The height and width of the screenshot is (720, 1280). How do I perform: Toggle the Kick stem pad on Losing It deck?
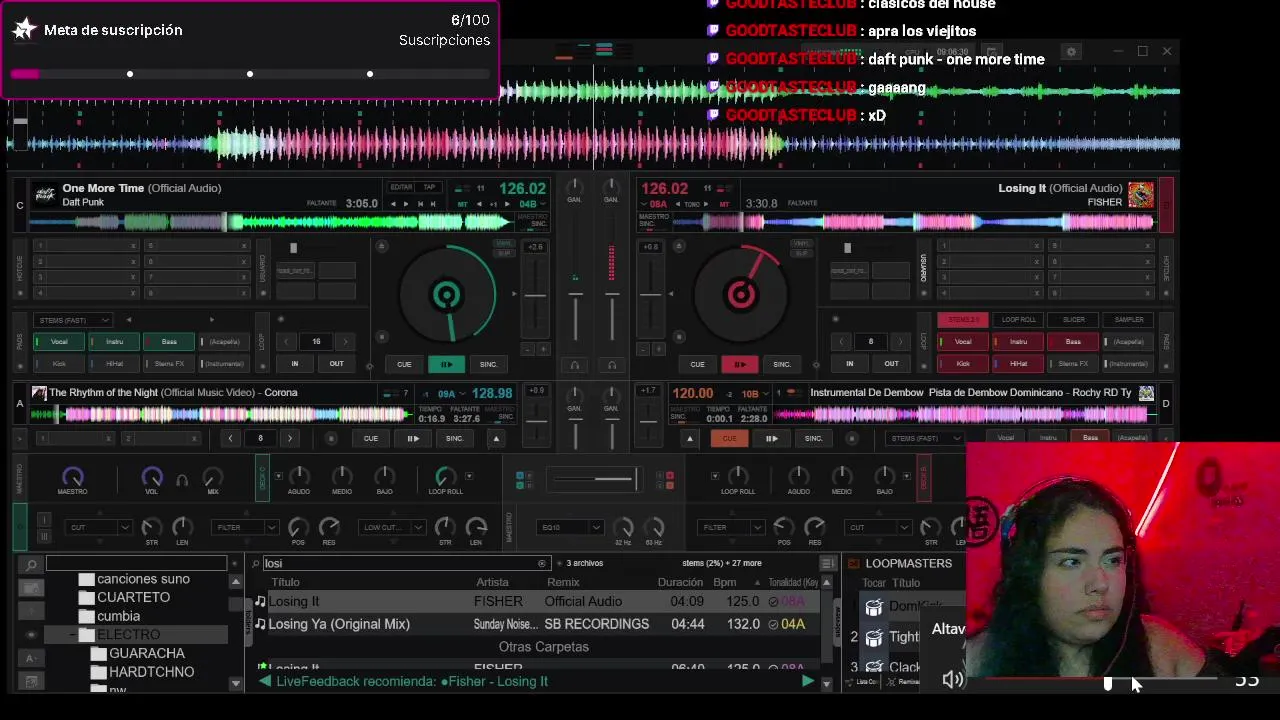[x=963, y=364]
